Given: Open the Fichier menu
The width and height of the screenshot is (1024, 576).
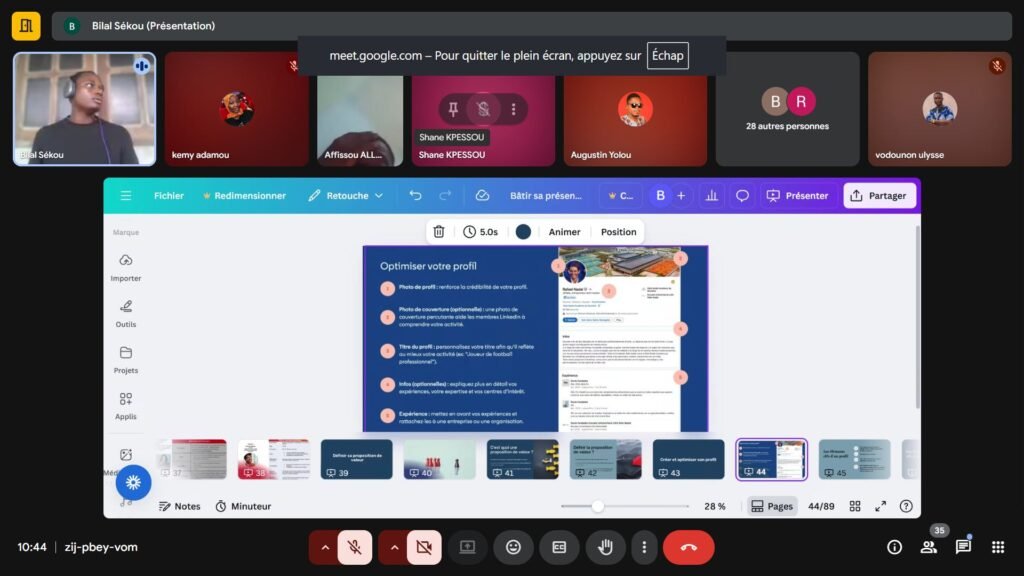Looking at the screenshot, I should [x=168, y=196].
